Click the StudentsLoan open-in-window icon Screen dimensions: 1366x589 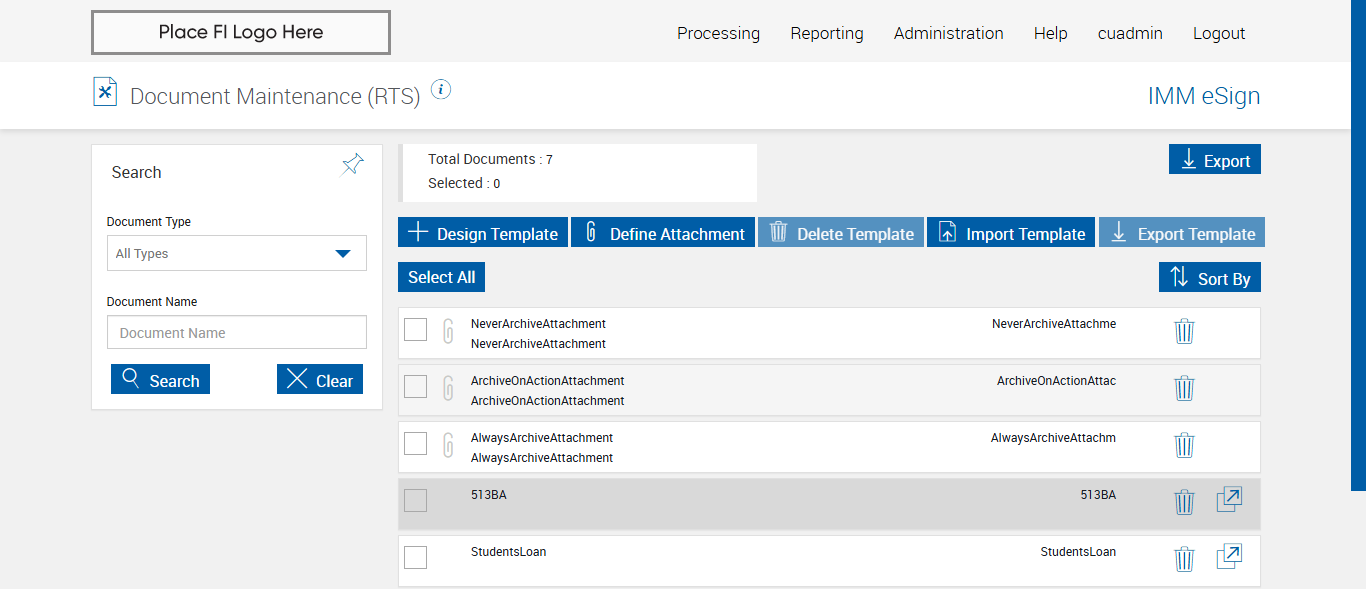[x=1229, y=556]
